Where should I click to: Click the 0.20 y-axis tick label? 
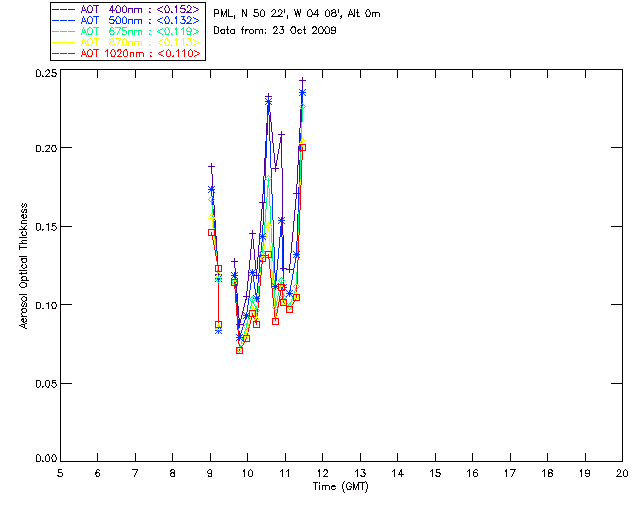pos(46,148)
